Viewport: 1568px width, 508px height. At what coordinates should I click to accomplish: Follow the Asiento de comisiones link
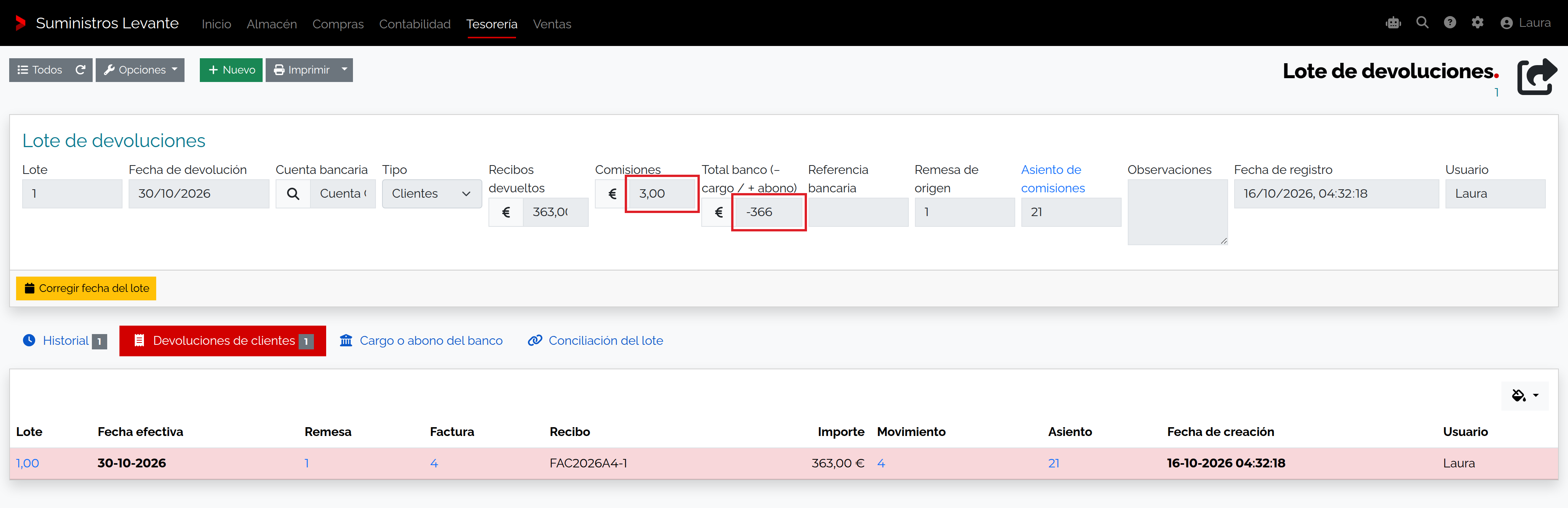tap(1052, 179)
